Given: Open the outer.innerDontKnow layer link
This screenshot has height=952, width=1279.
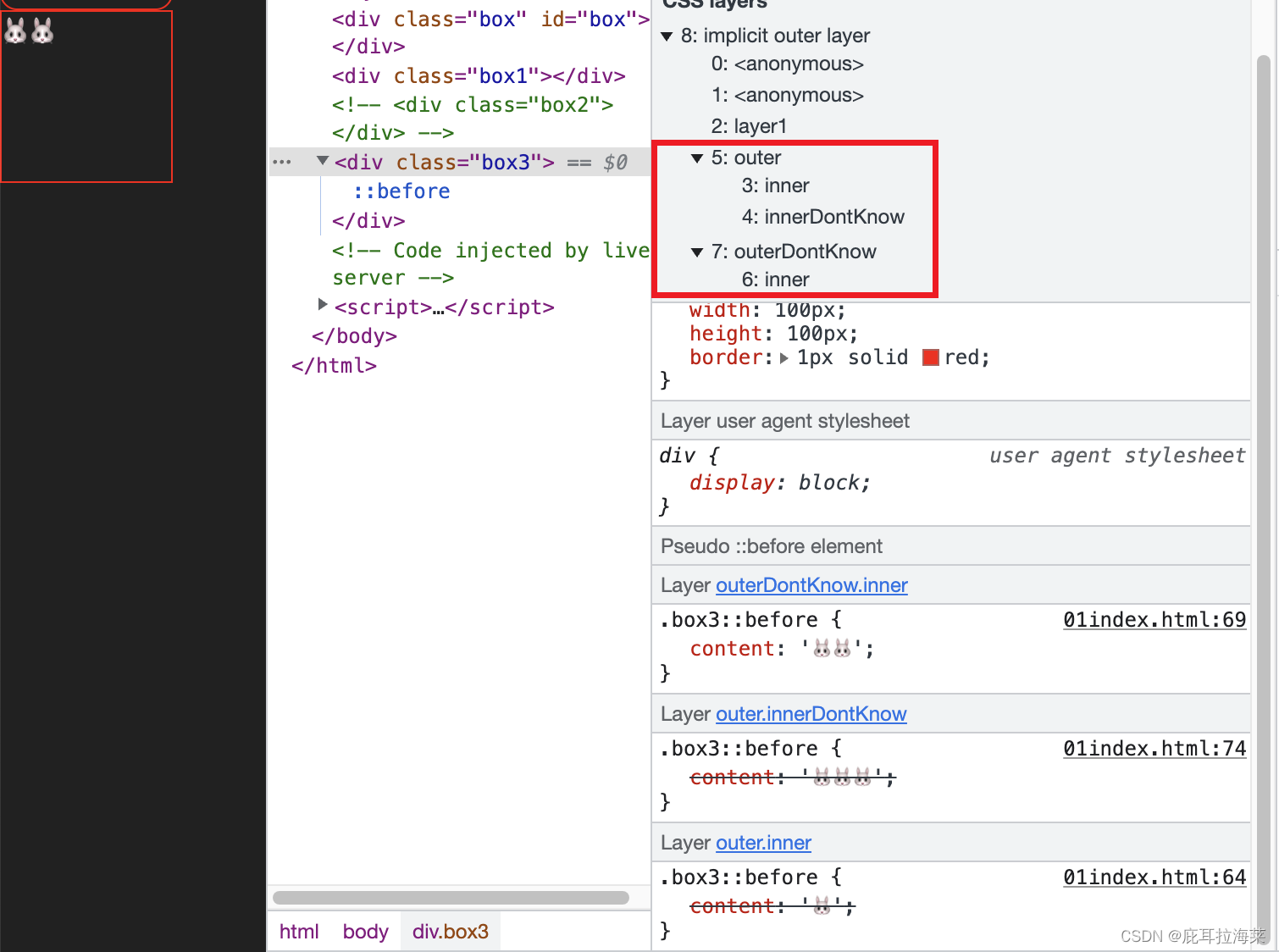Looking at the screenshot, I should [811, 714].
